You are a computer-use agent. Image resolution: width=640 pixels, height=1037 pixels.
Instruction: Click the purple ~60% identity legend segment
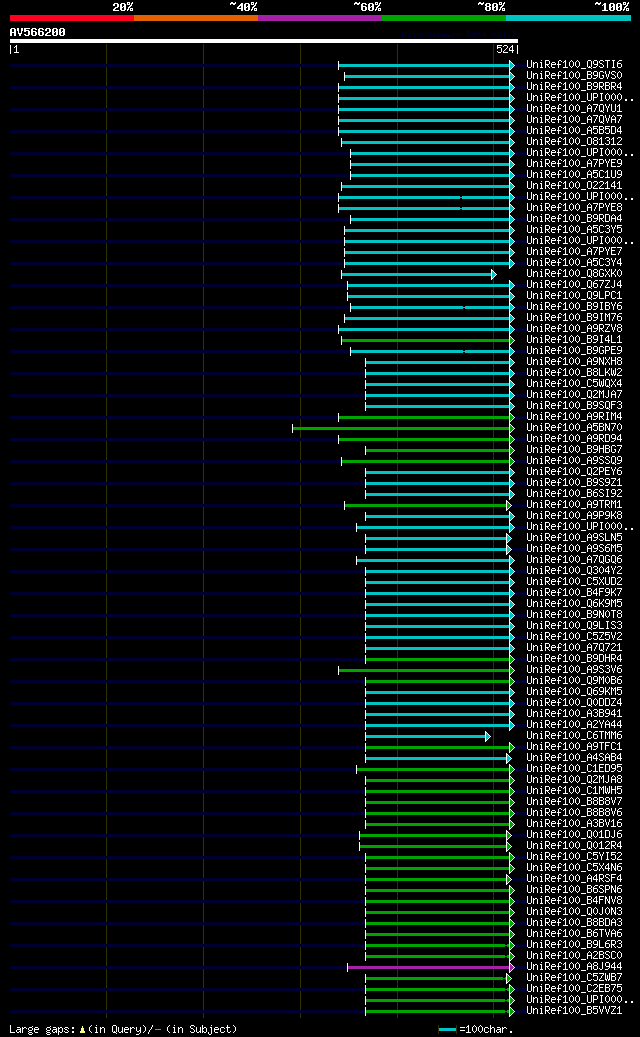(x=320, y=18)
